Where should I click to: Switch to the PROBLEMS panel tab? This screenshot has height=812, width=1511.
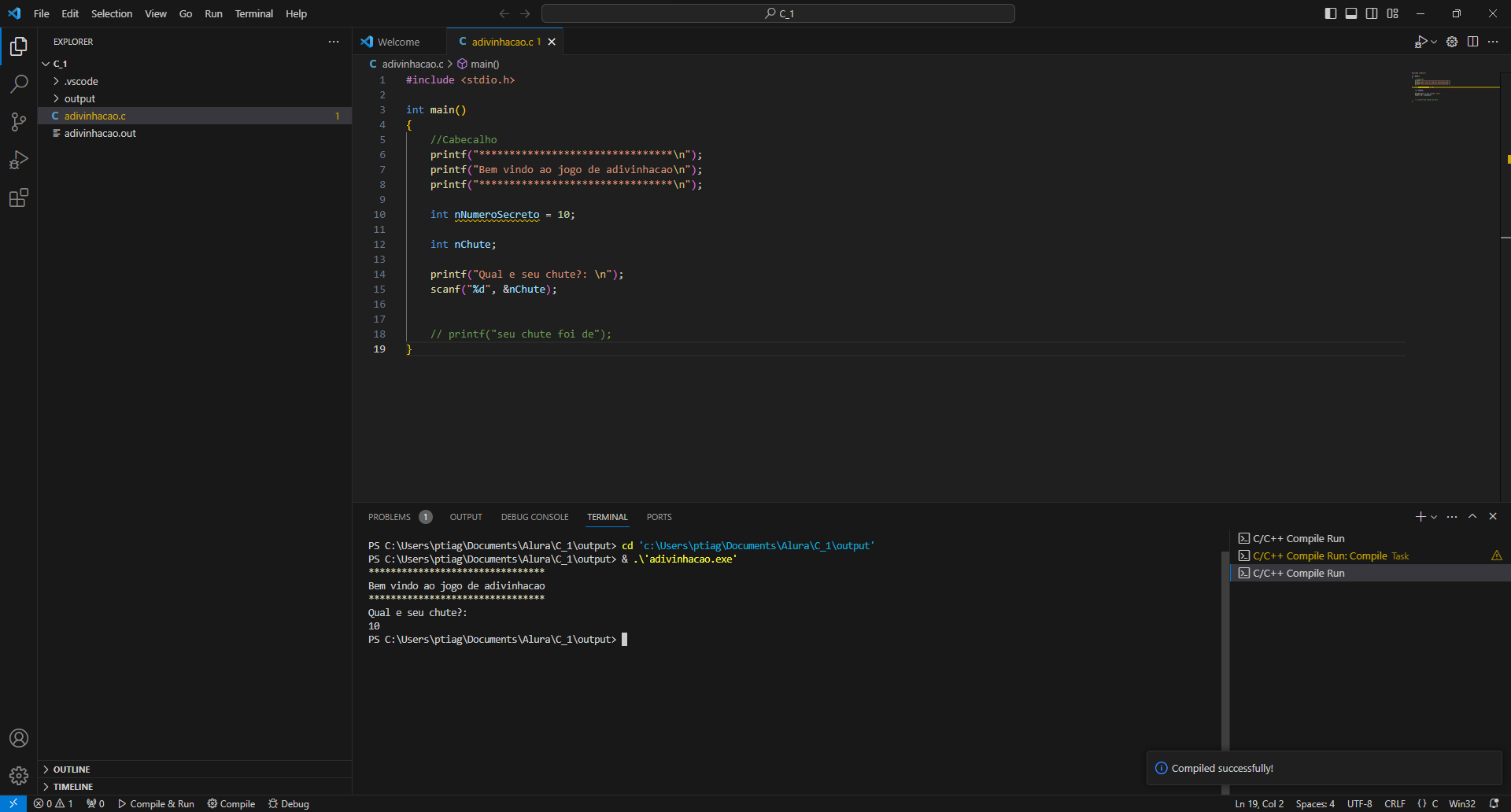[x=400, y=517]
